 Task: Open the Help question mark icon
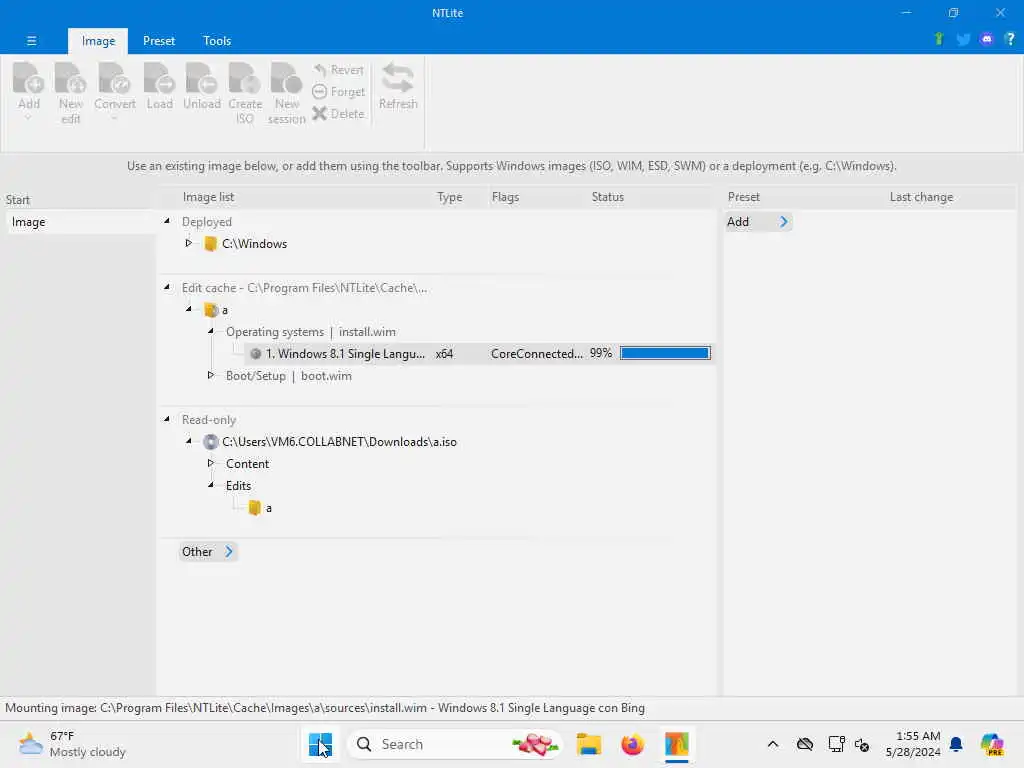pos(1010,39)
